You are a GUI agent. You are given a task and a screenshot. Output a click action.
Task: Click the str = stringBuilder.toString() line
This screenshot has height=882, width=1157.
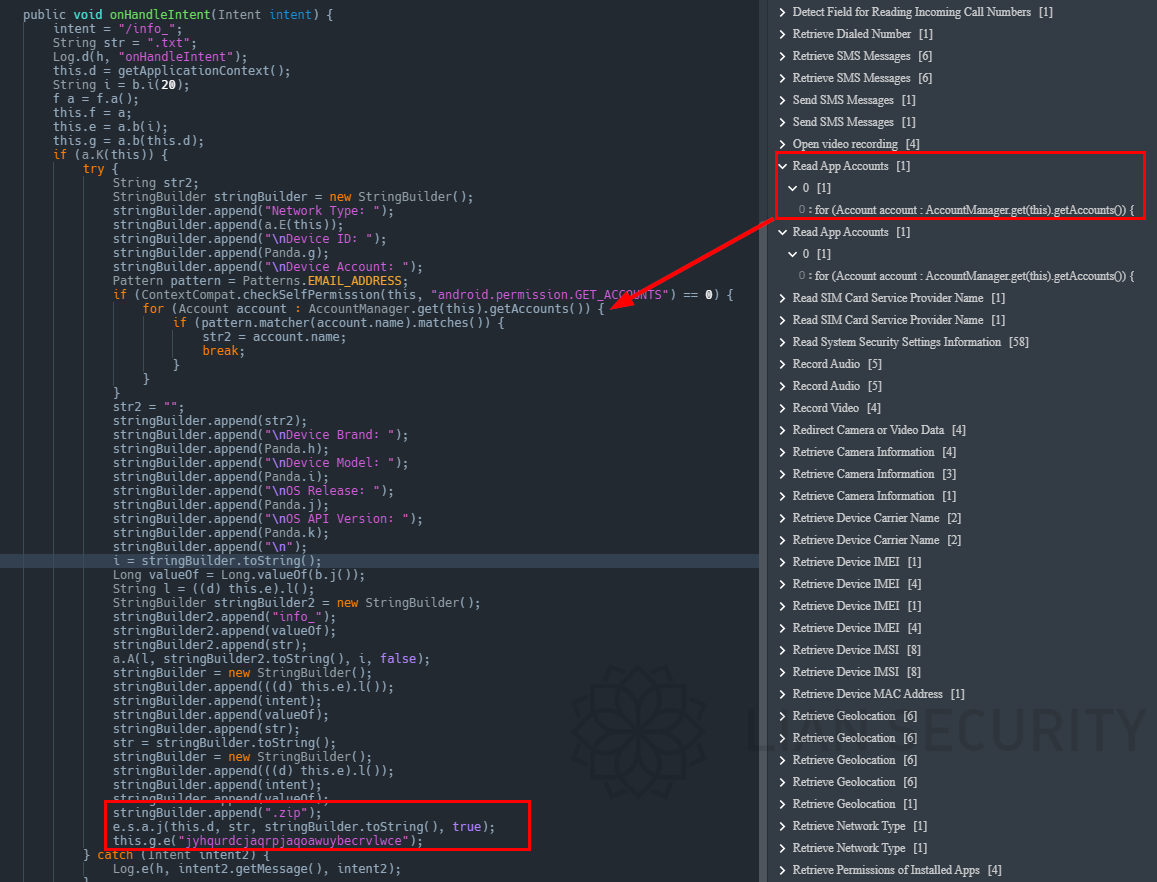point(224,743)
